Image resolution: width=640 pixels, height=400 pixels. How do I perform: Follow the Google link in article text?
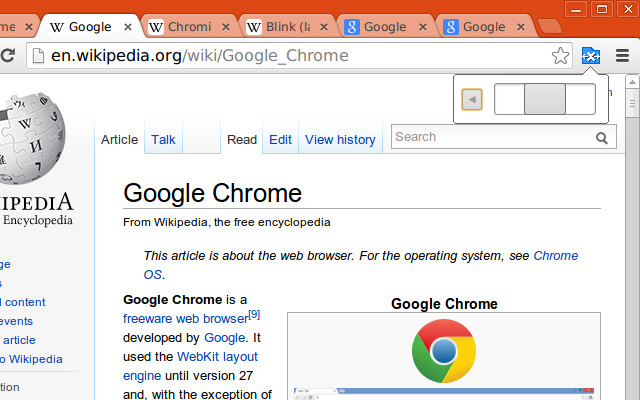coord(224,338)
